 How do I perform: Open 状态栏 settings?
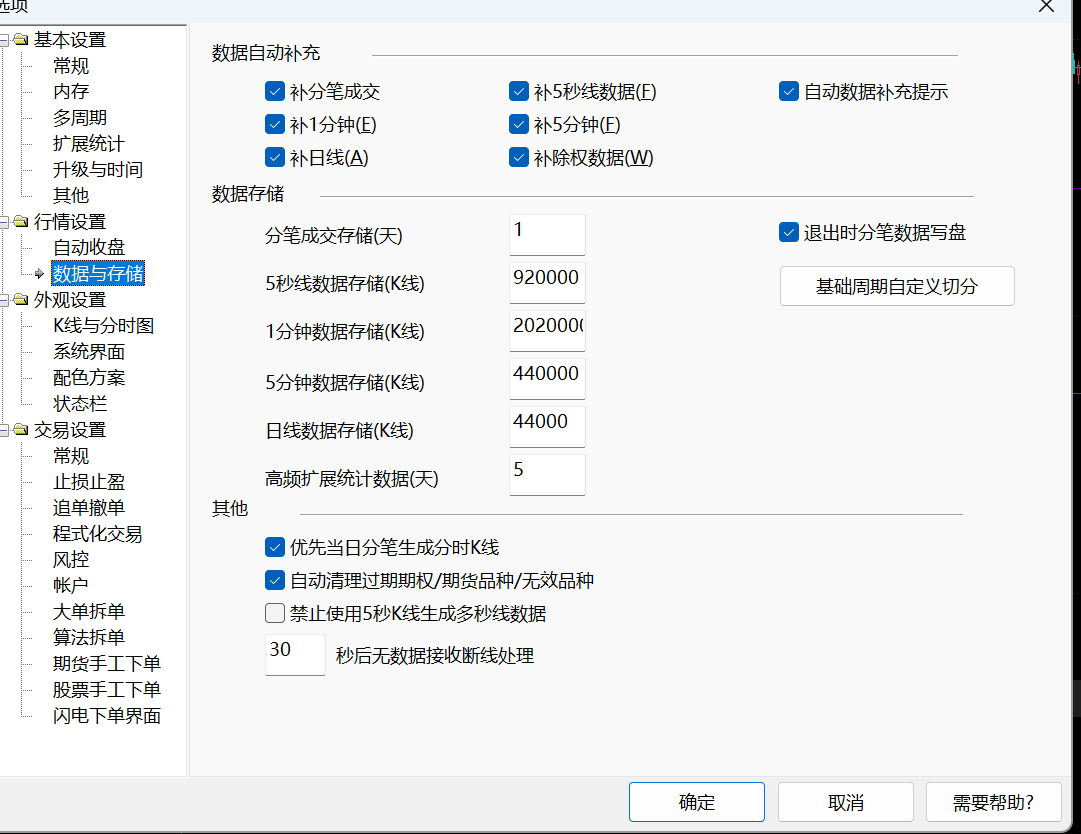(80, 404)
